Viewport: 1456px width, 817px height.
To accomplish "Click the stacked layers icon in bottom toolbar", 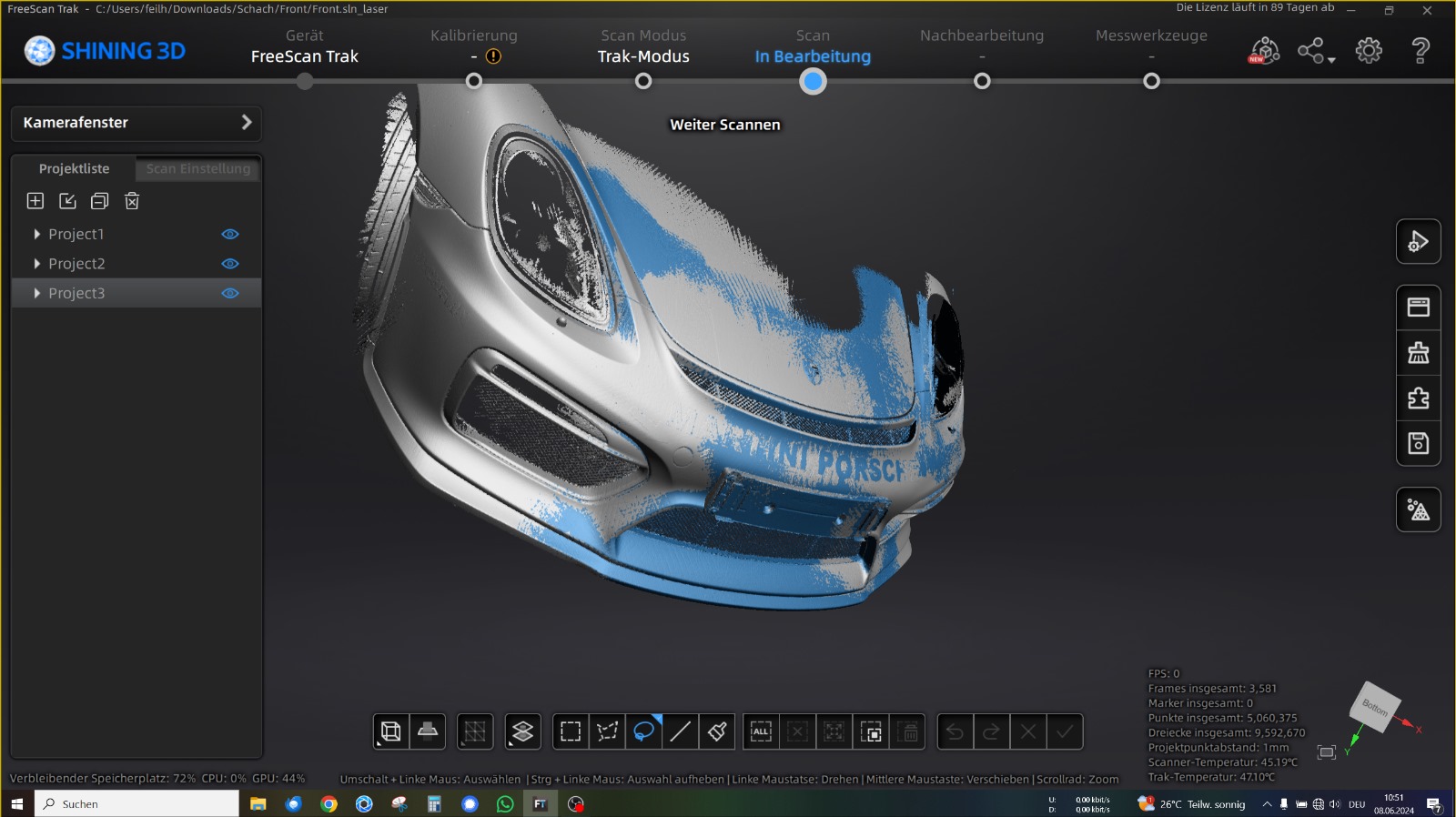I will click(522, 731).
